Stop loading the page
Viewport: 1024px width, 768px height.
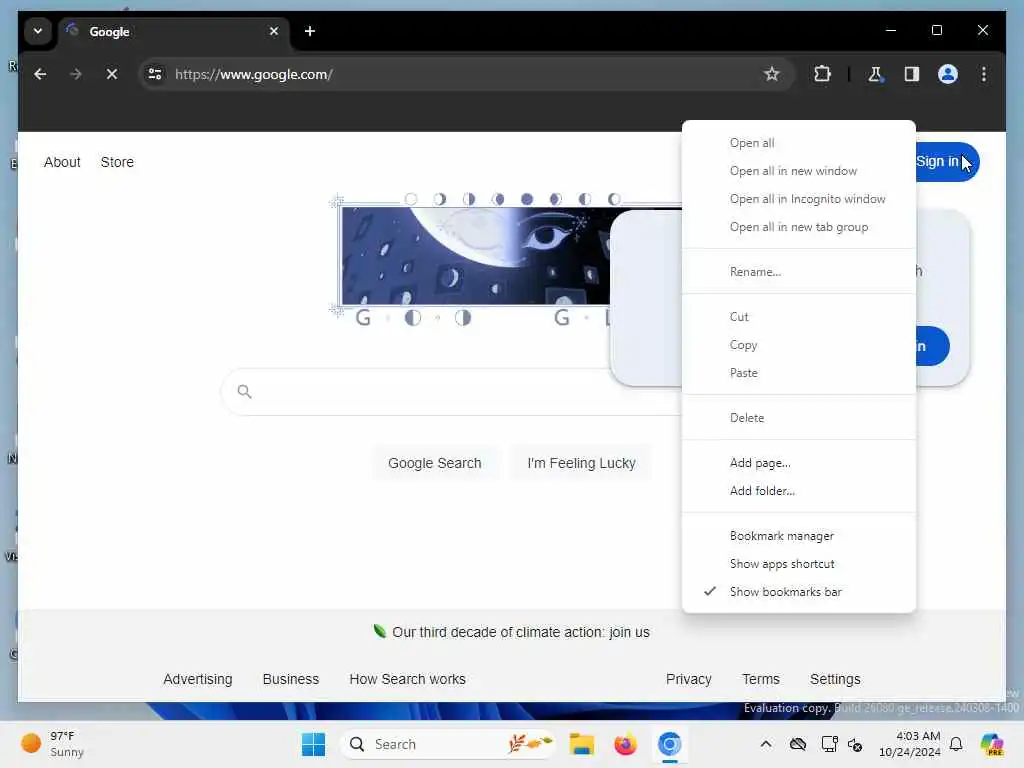112,74
